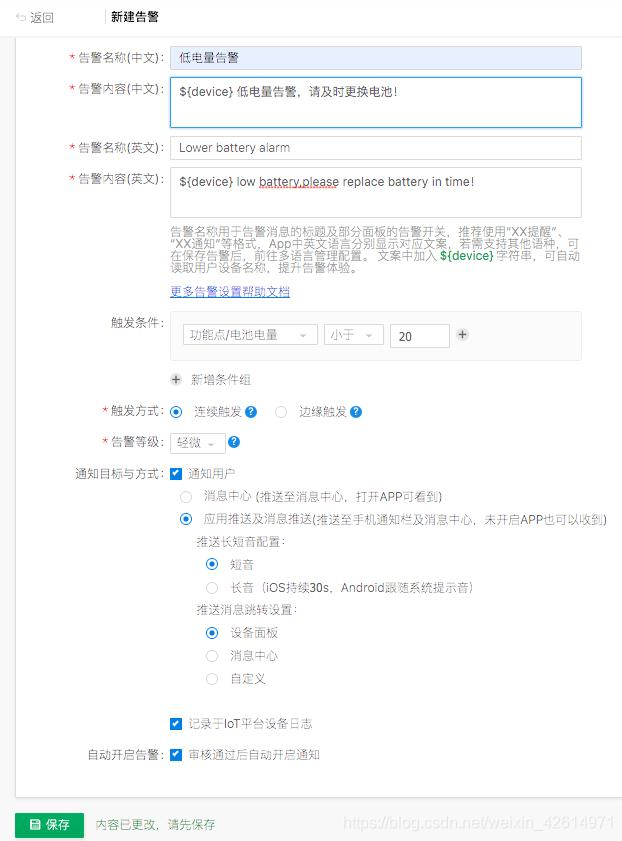622x841 pixels.
Task: Click 返回 to go back
Action: [x=42, y=18]
